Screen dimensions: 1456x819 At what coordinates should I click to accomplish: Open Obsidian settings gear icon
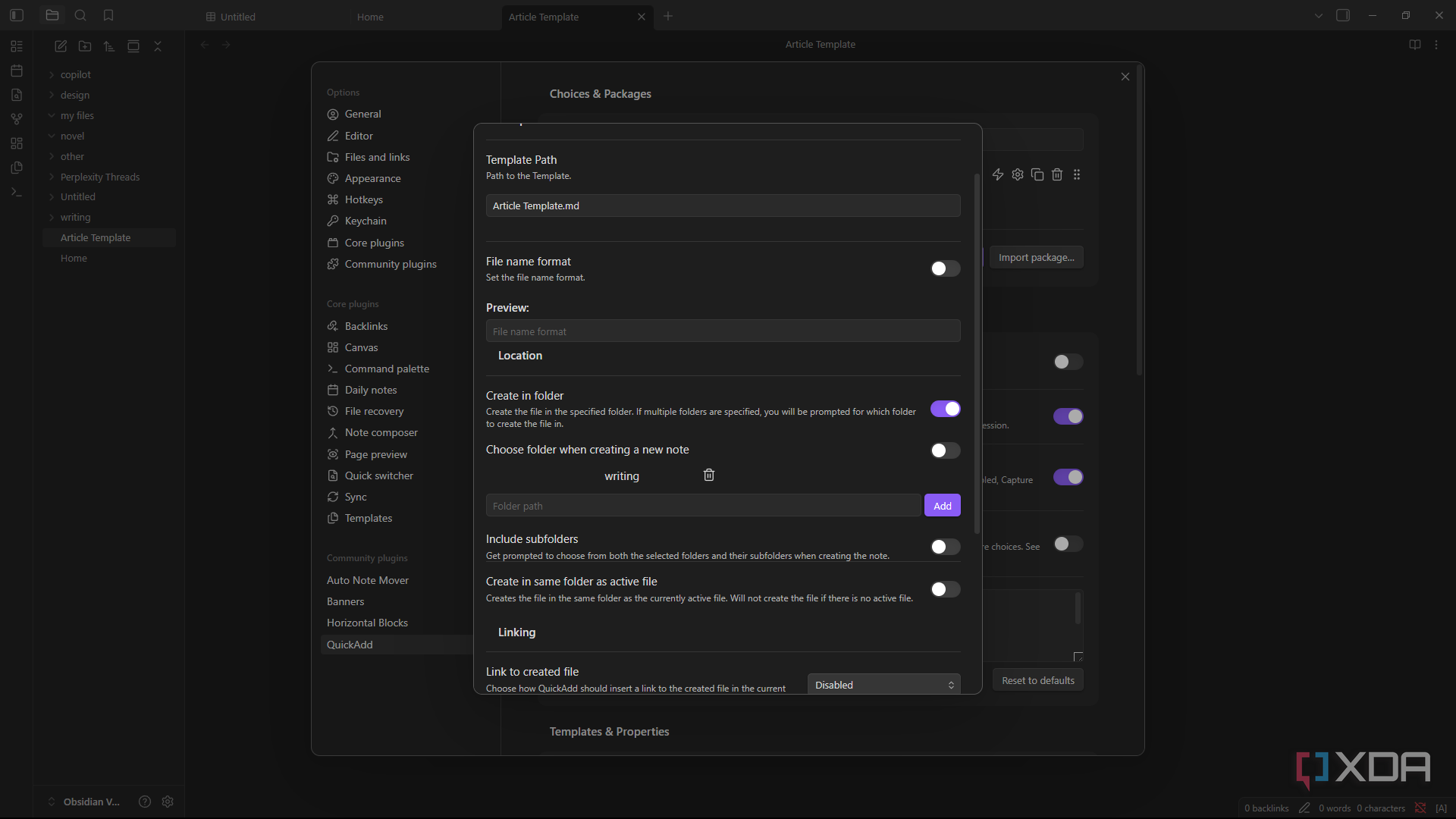point(168,802)
